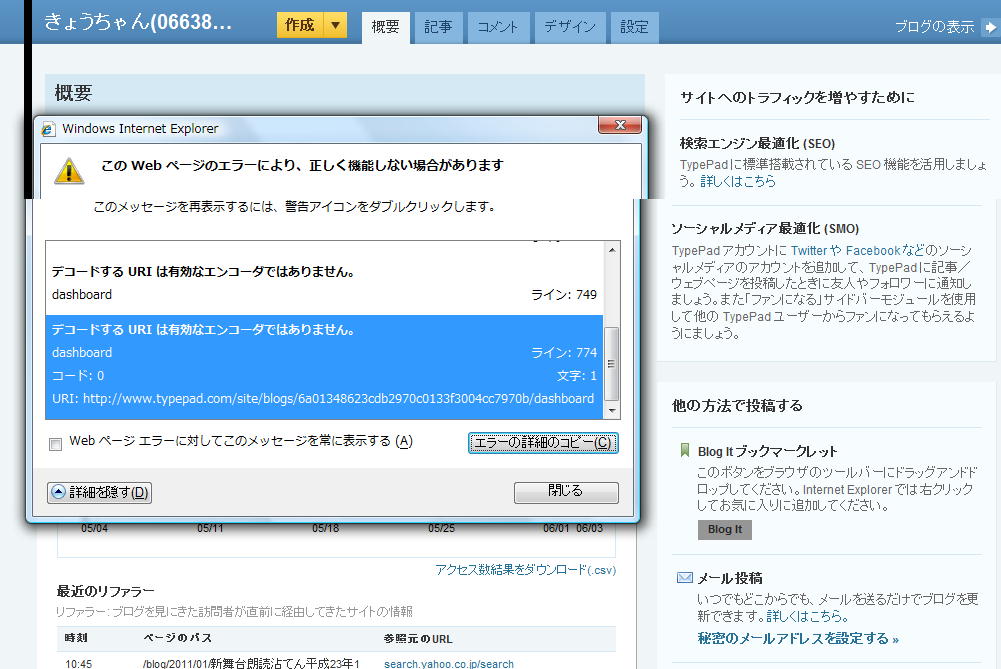
Task: Open the 作成 dropdown arrow
Action: tap(335, 26)
